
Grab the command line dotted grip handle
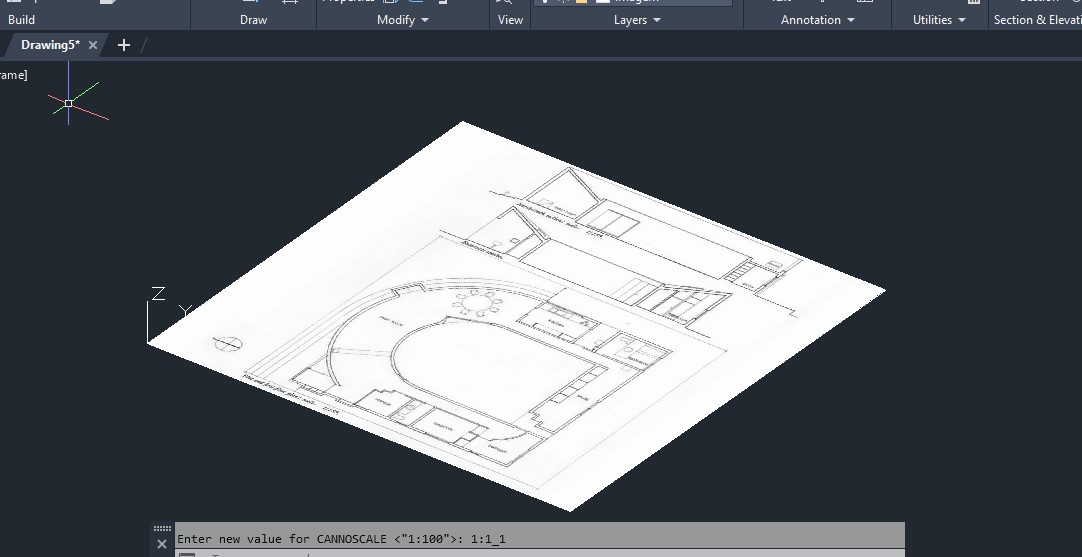click(x=162, y=529)
